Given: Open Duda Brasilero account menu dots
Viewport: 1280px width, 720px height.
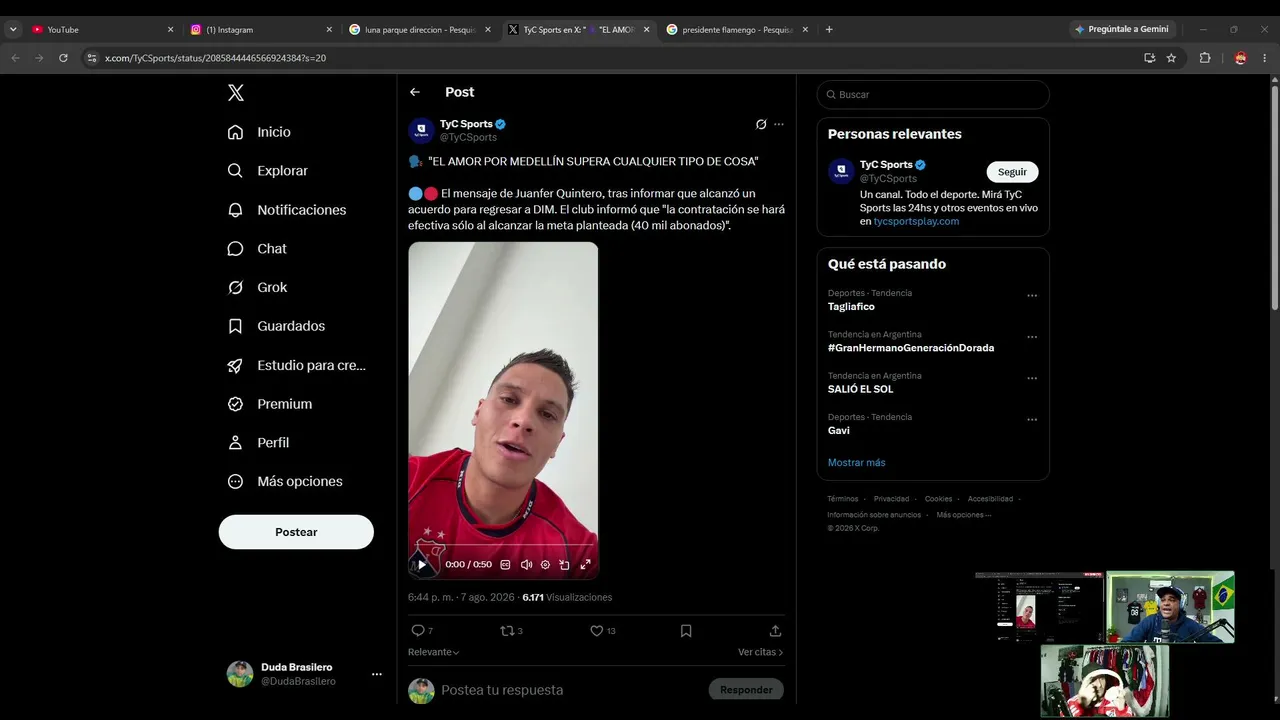Looking at the screenshot, I should click(x=377, y=674).
